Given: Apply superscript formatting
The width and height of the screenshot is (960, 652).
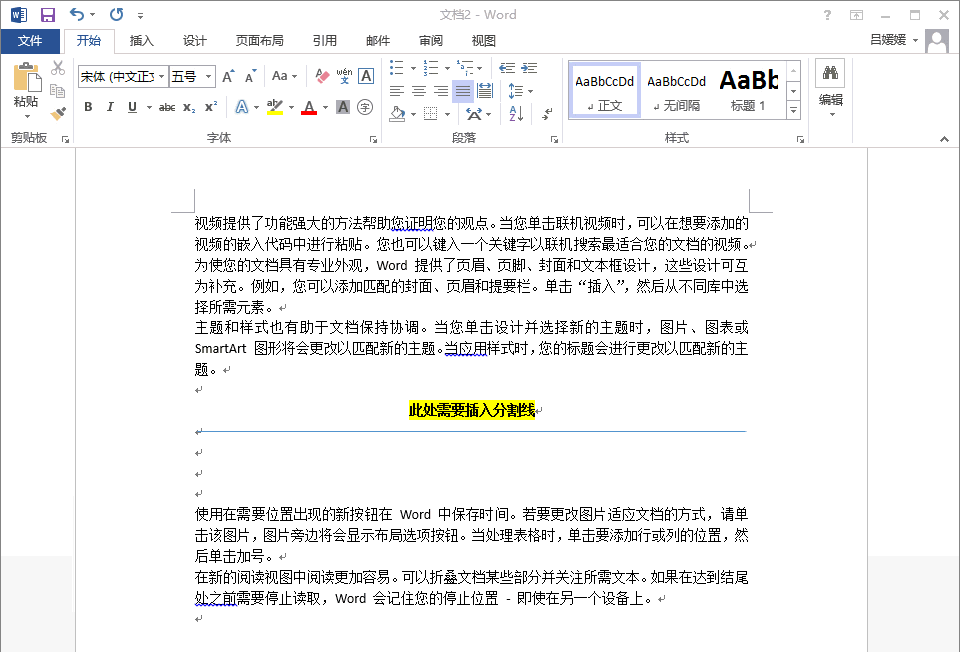Looking at the screenshot, I should click(x=211, y=107).
